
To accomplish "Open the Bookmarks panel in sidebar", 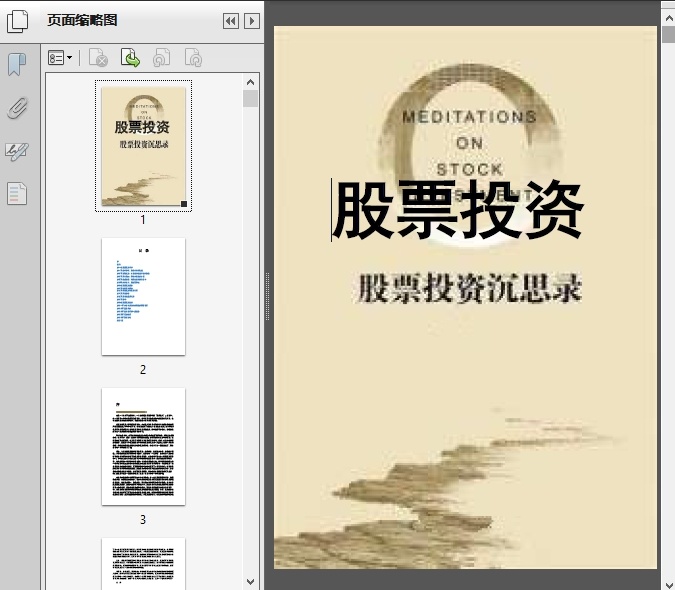I will point(17,65).
